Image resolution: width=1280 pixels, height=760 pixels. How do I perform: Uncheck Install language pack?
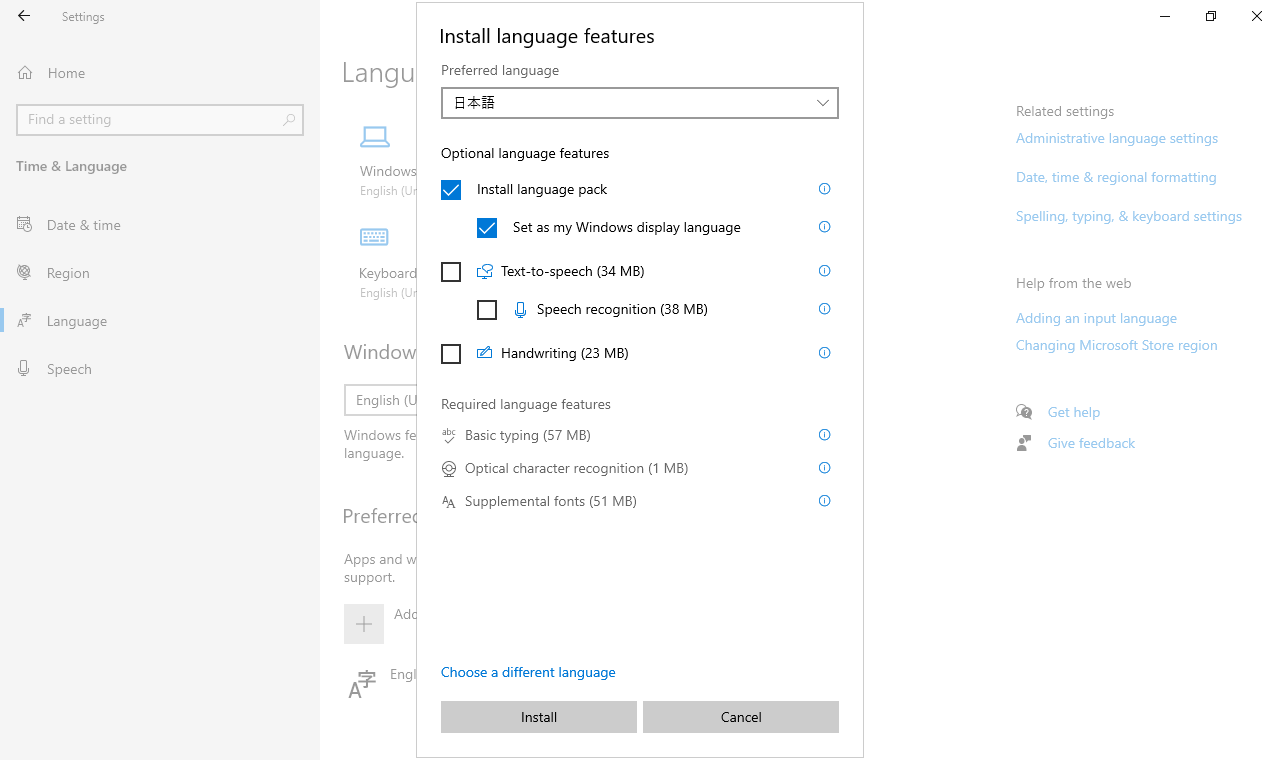tap(451, 190)
